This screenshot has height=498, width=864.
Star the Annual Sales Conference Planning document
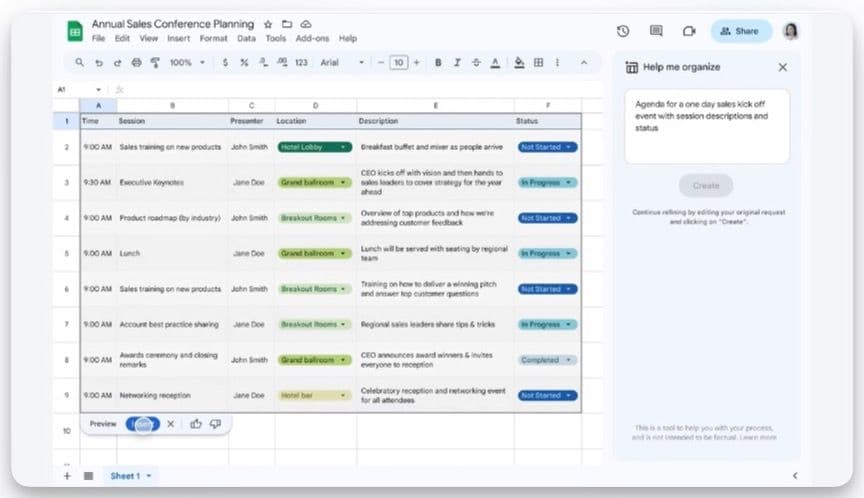click(x=267, y=24)
